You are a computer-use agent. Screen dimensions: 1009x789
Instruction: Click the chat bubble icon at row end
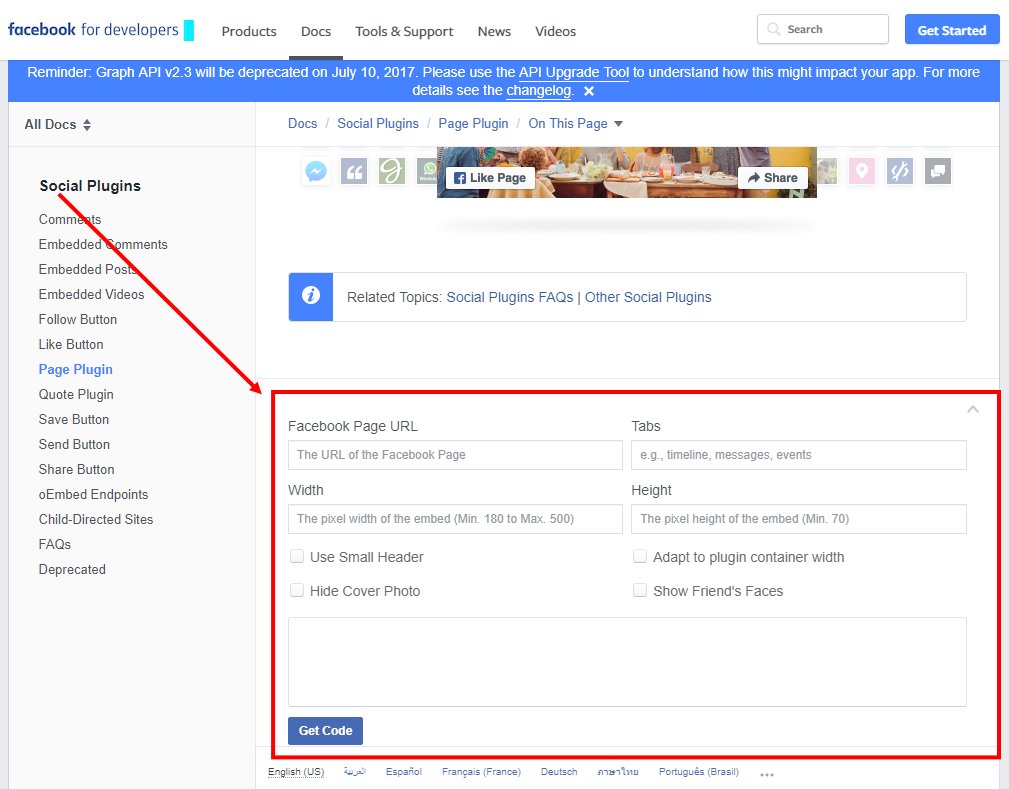937,170
